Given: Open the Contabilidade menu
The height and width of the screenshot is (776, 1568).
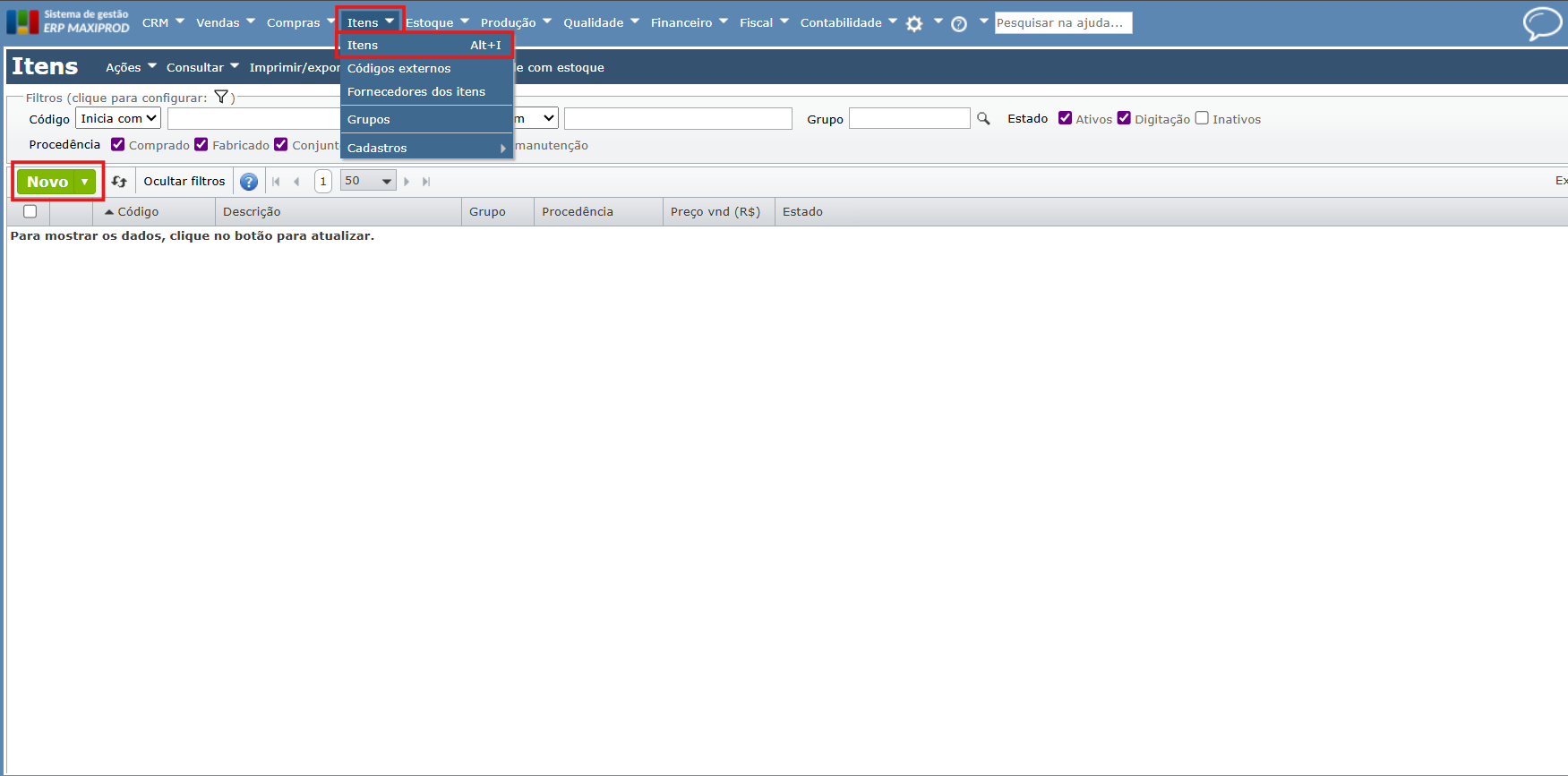Looking at the screenshot, I should [848, 22].
